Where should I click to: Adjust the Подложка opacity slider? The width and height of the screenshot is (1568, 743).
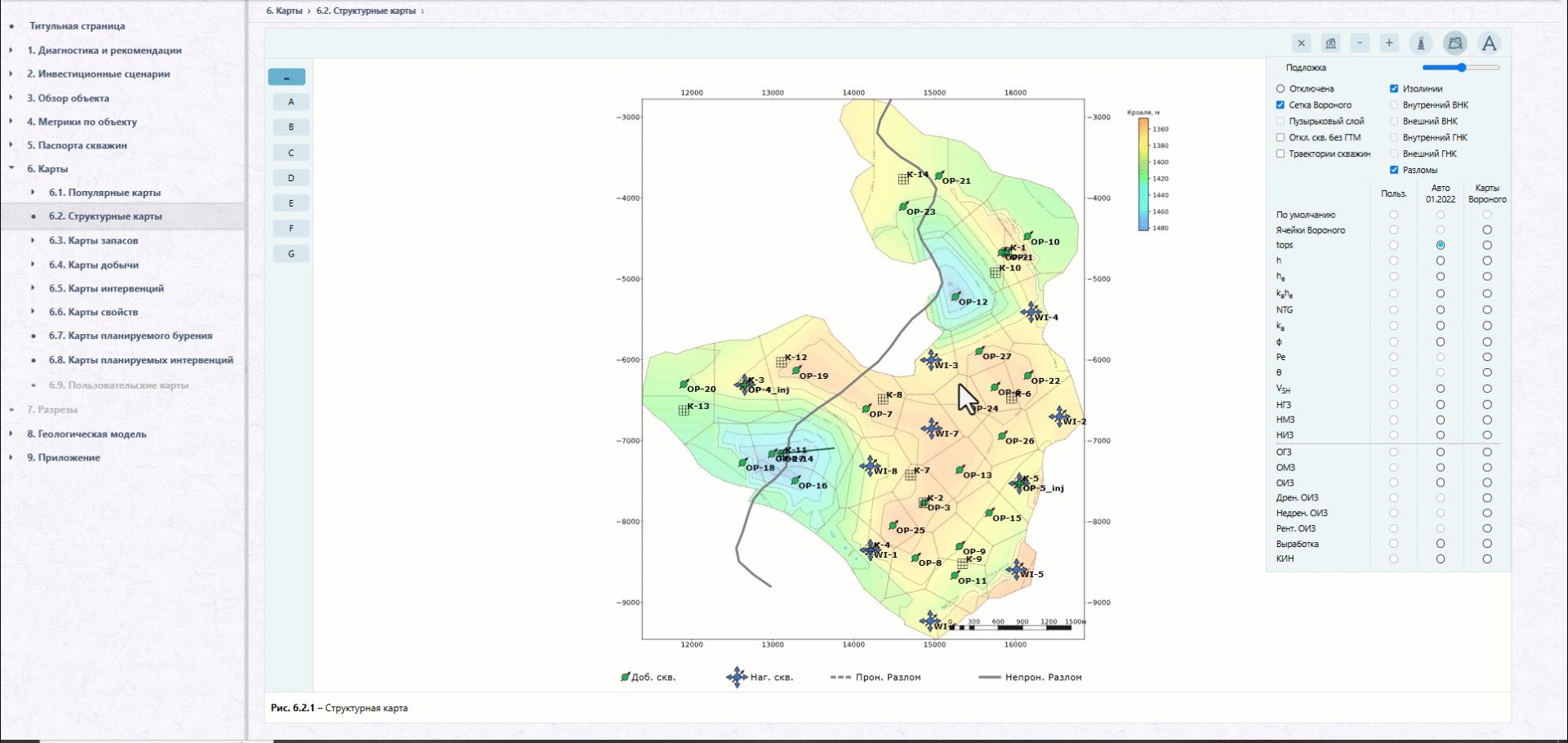click(x=1461, y=68)
